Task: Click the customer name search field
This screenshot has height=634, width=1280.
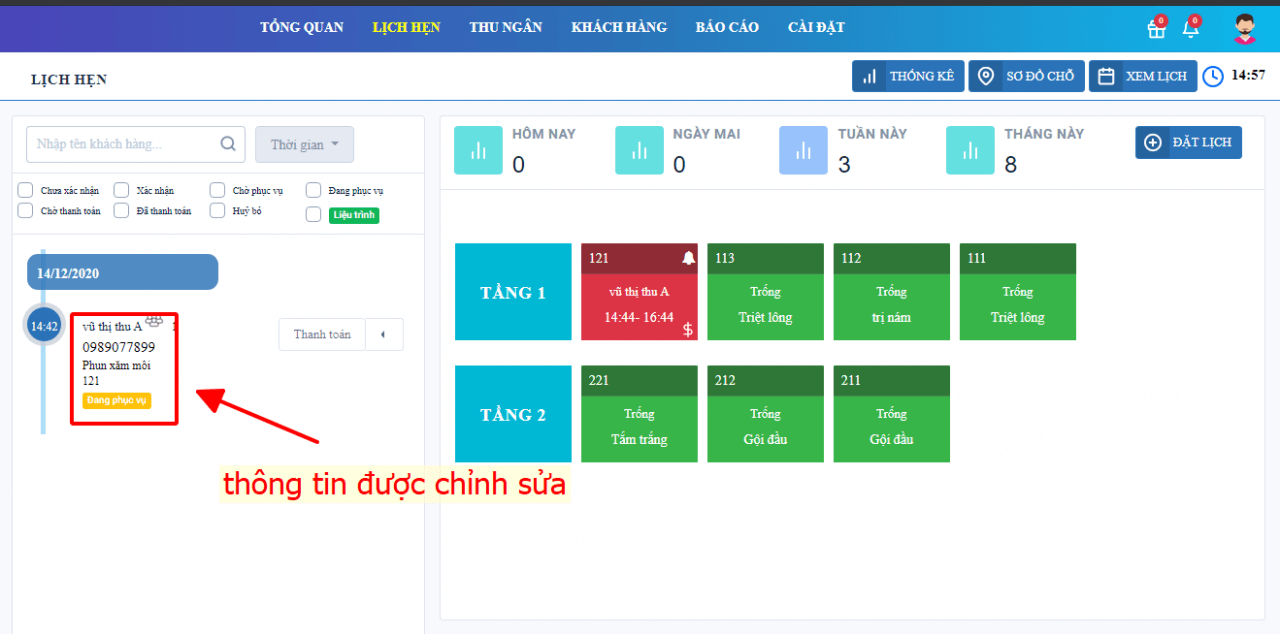Action: click(x=125, y=144)
